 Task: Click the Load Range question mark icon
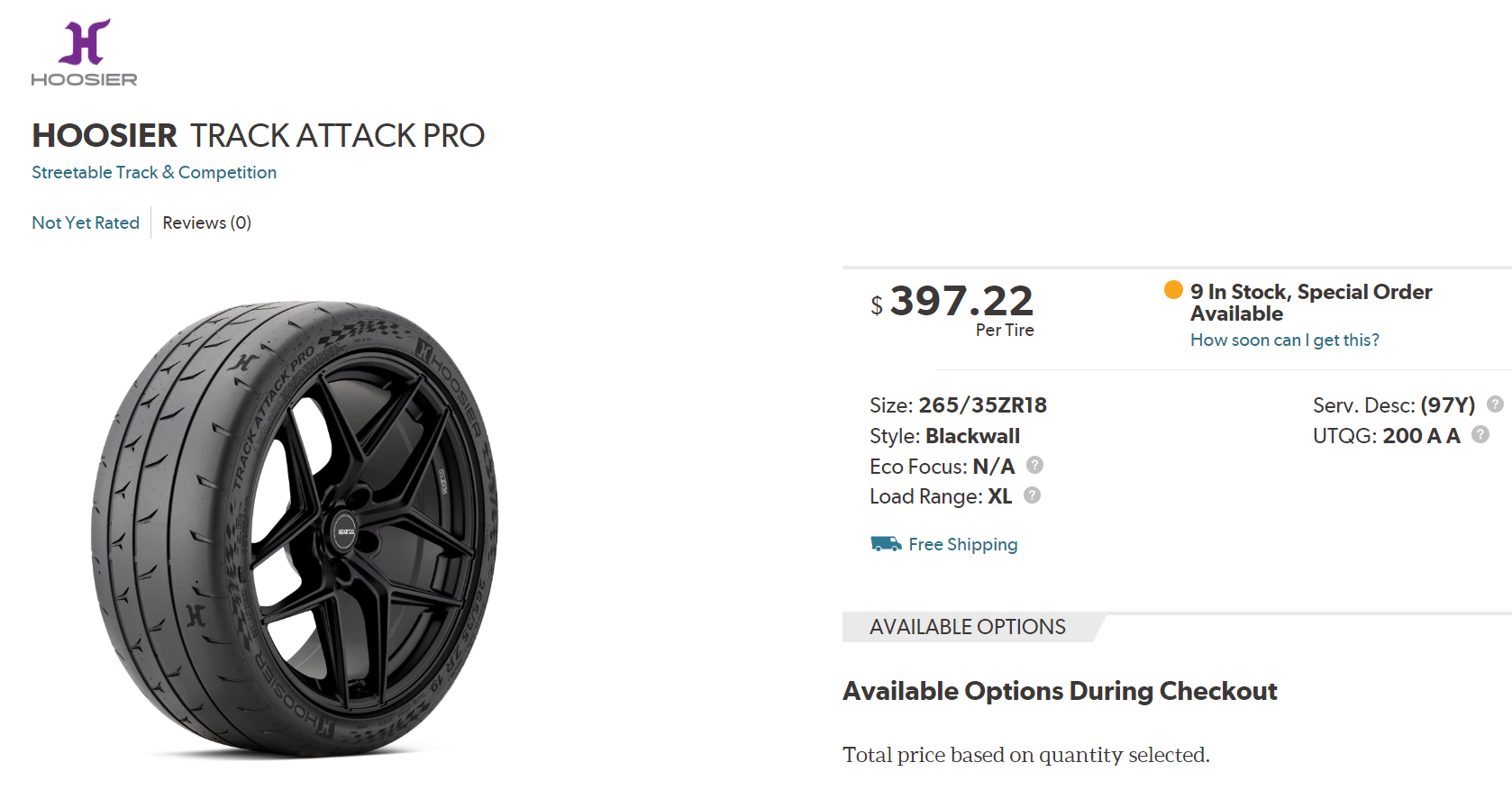tap(1032, 495)
